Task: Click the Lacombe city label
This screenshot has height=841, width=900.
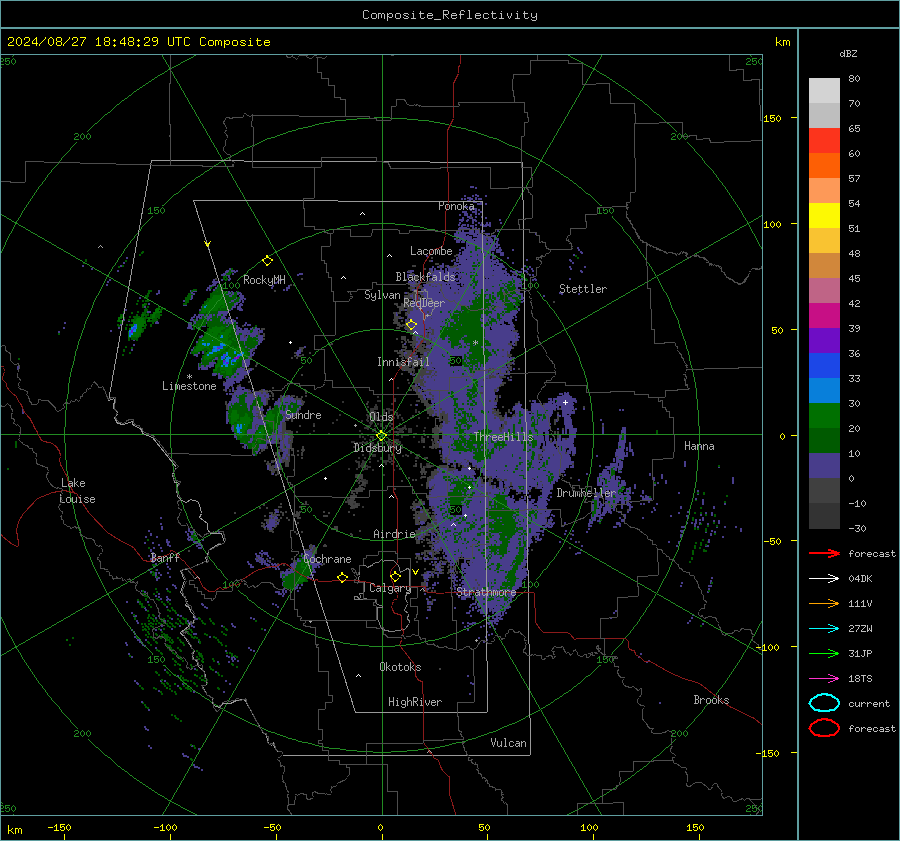Action: coord(431,251)
